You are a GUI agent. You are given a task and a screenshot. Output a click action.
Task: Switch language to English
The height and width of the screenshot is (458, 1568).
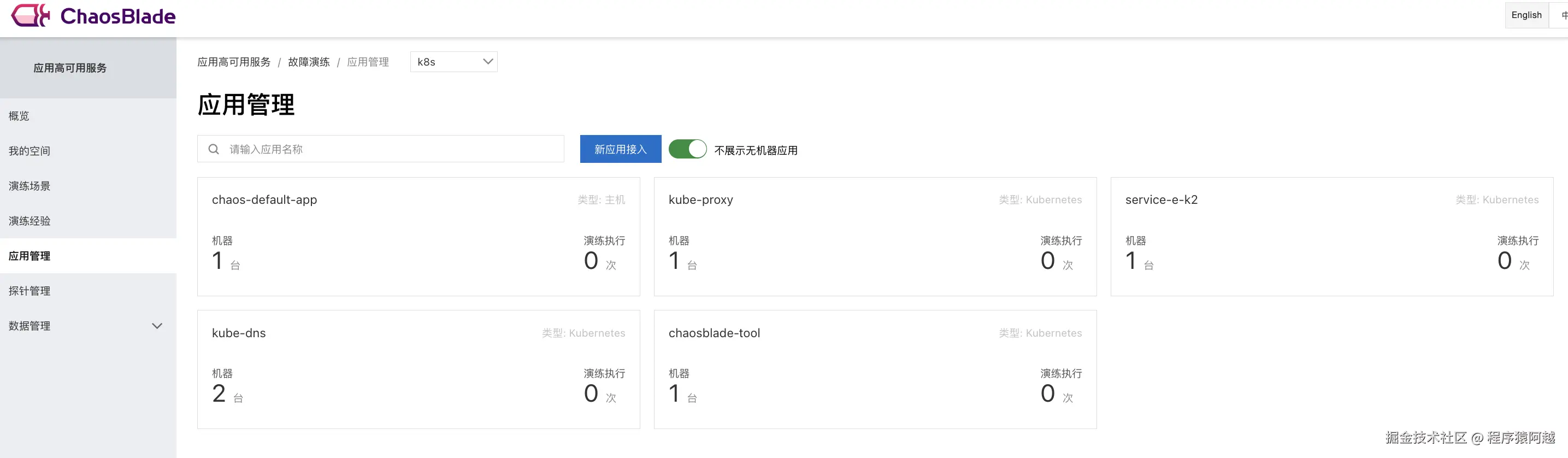pos(1526,15)
